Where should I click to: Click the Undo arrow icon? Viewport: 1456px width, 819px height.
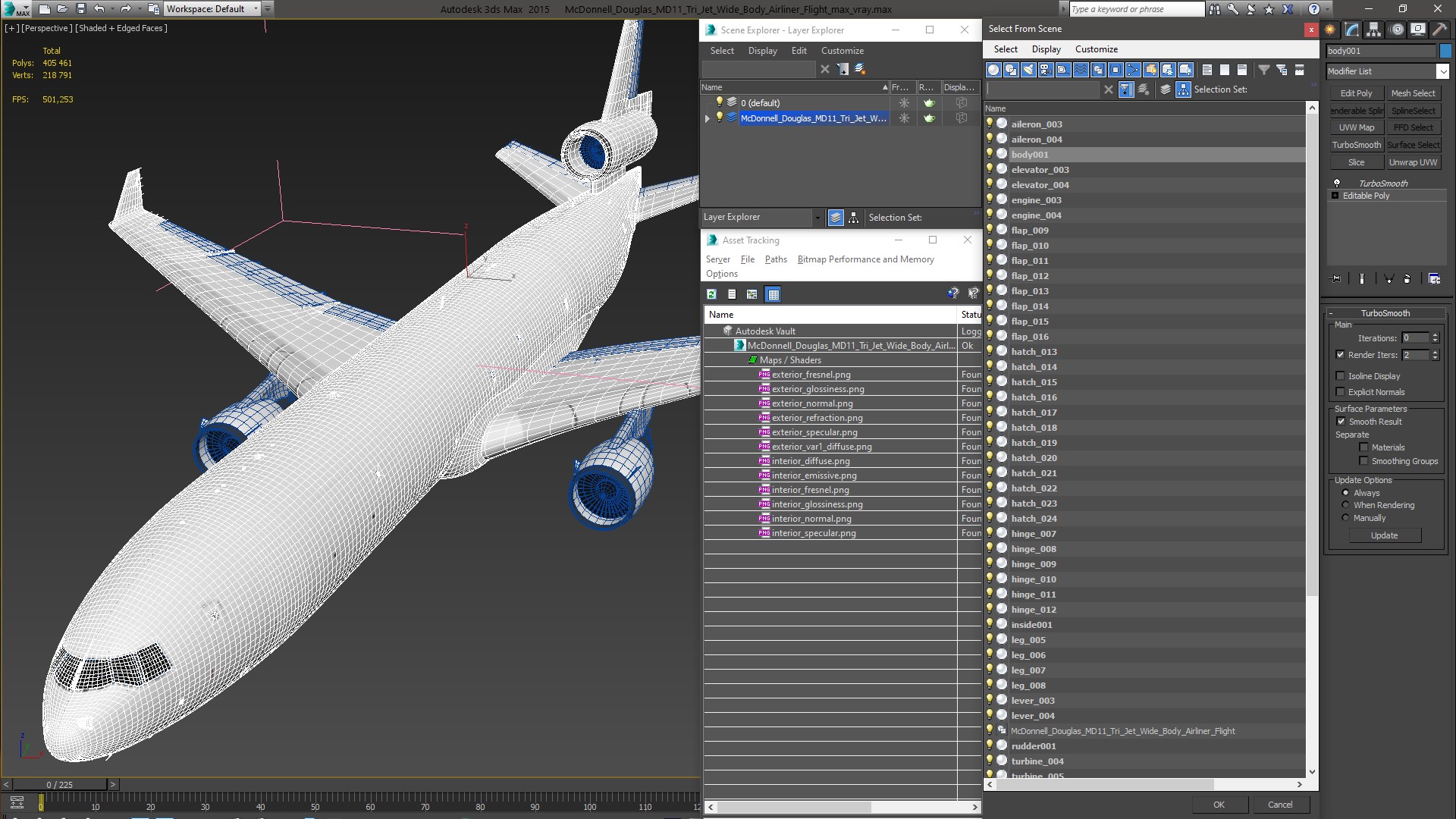click(99, 9)
